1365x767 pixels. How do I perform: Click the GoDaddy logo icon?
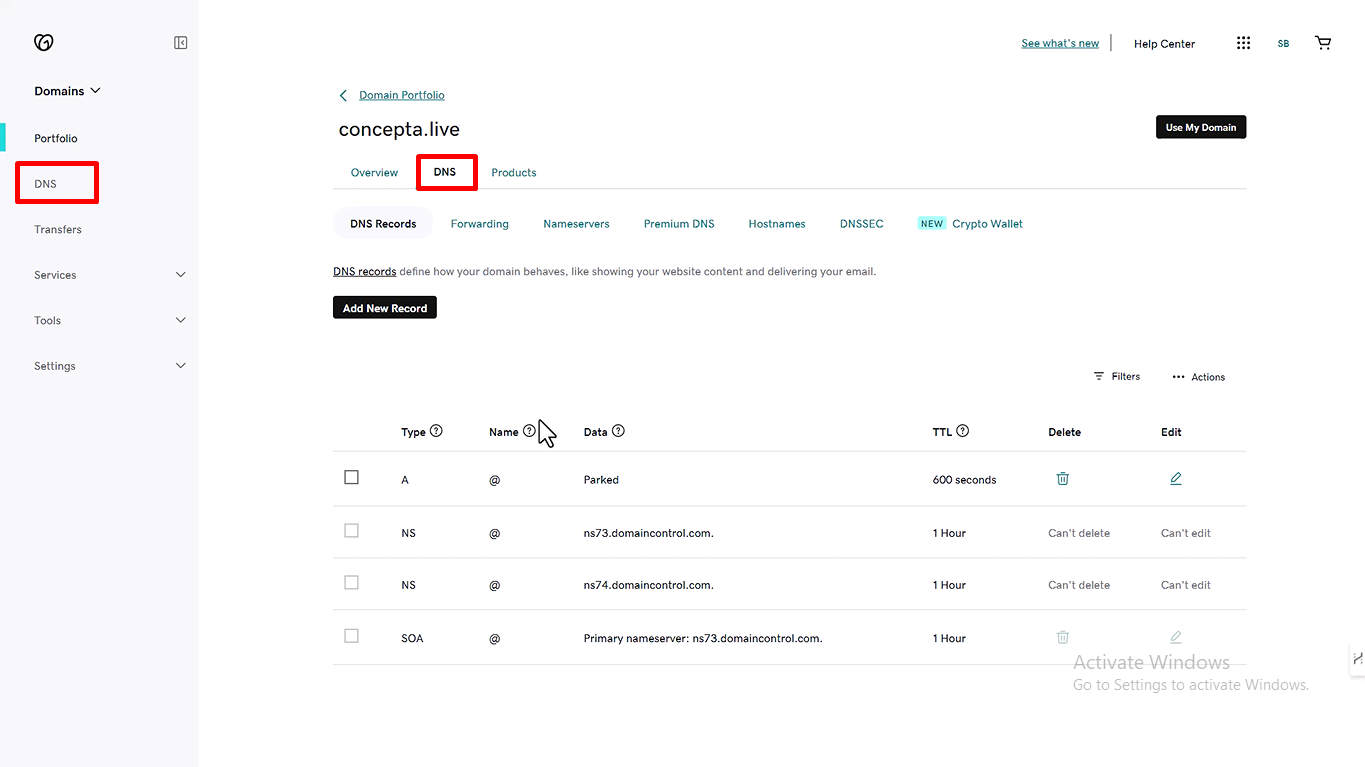(x=43, y=42)
